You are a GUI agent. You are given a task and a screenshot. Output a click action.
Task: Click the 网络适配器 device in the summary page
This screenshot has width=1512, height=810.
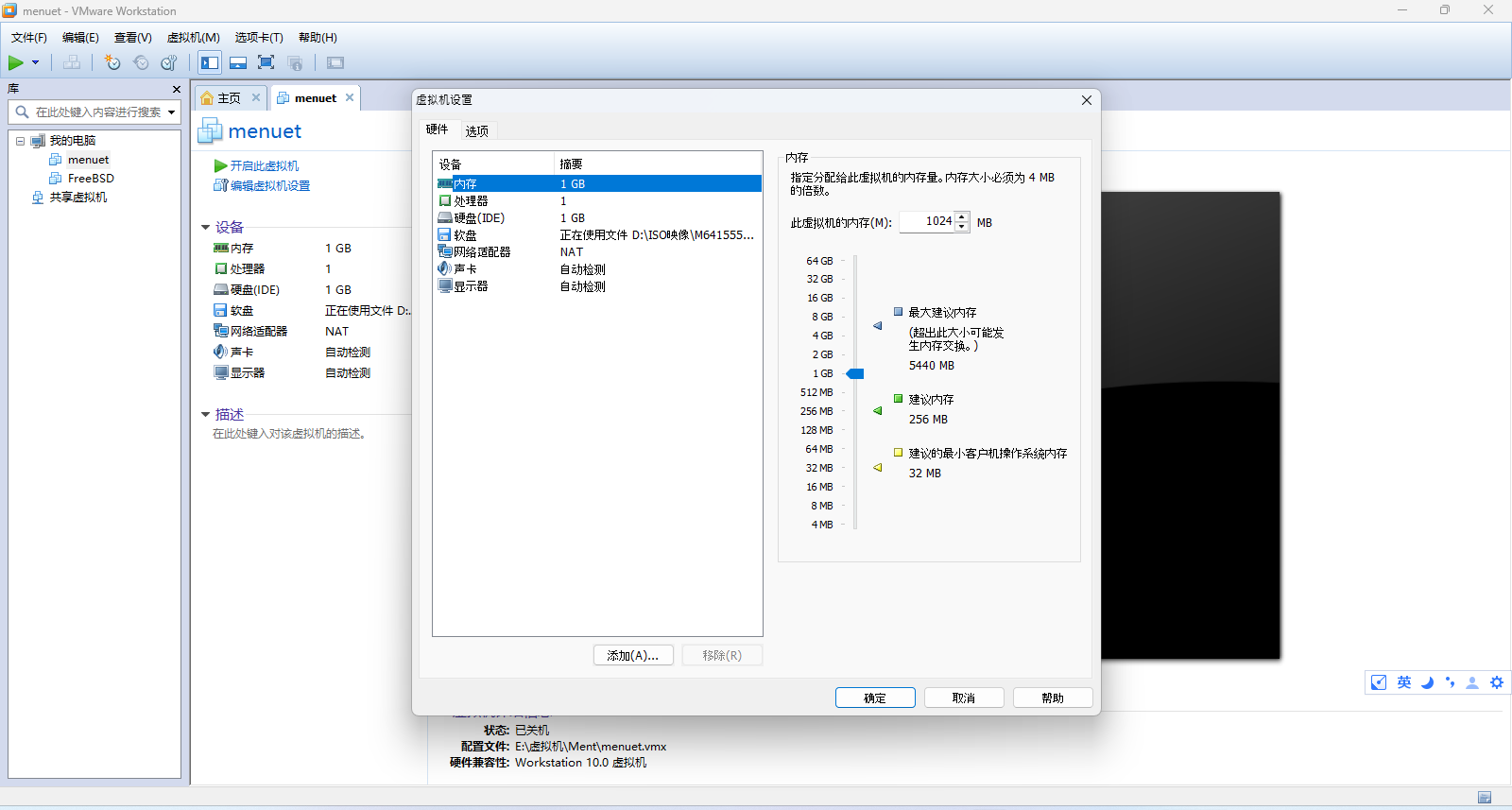point(250,332)
